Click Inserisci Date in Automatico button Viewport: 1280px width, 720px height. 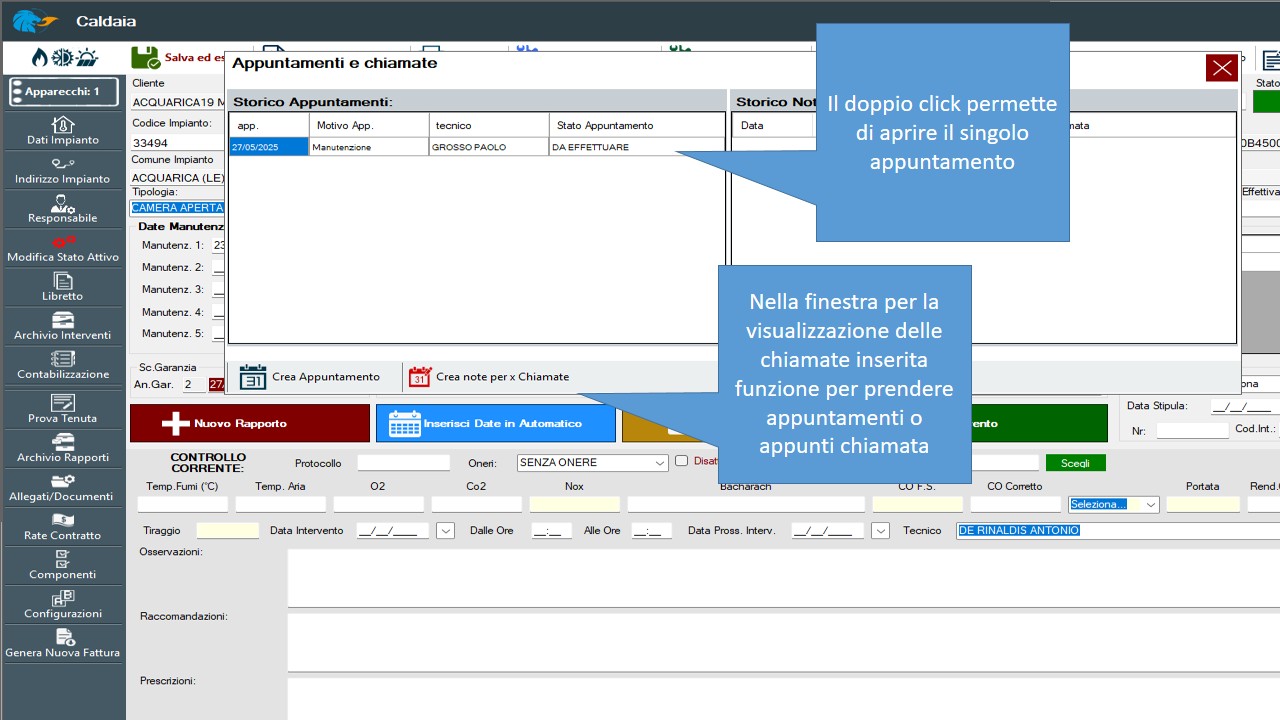click(x=496, y=423)
